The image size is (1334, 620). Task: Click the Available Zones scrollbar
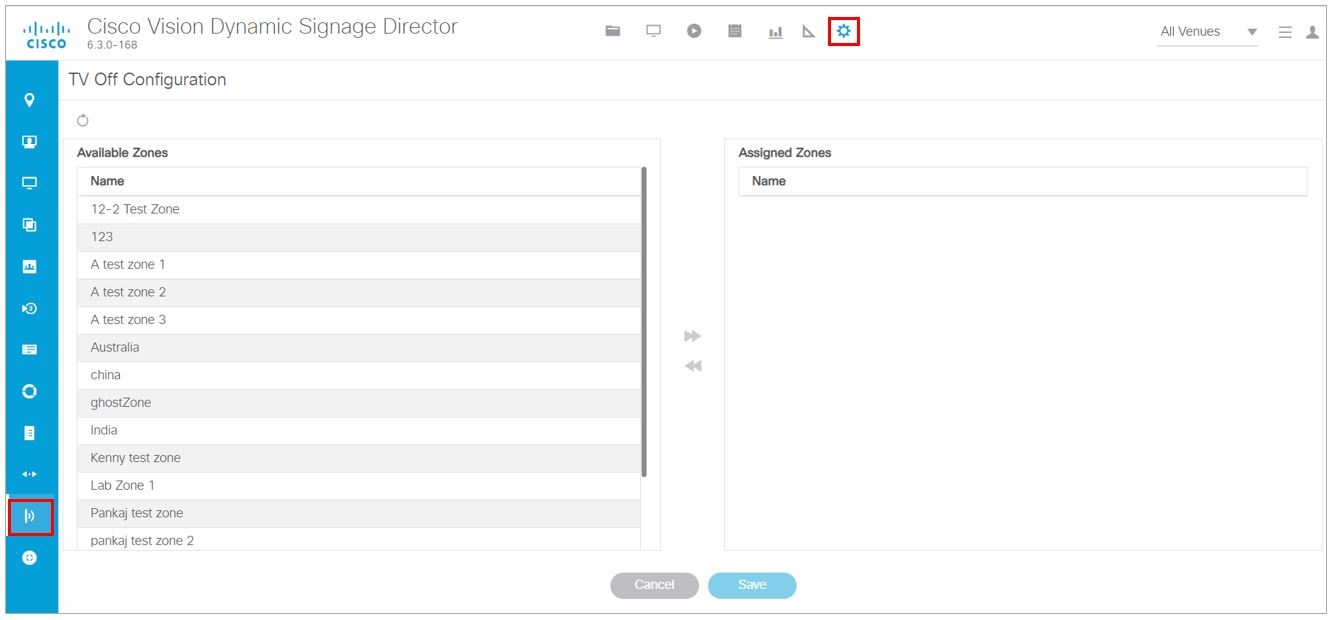click(x=644, y=322)
